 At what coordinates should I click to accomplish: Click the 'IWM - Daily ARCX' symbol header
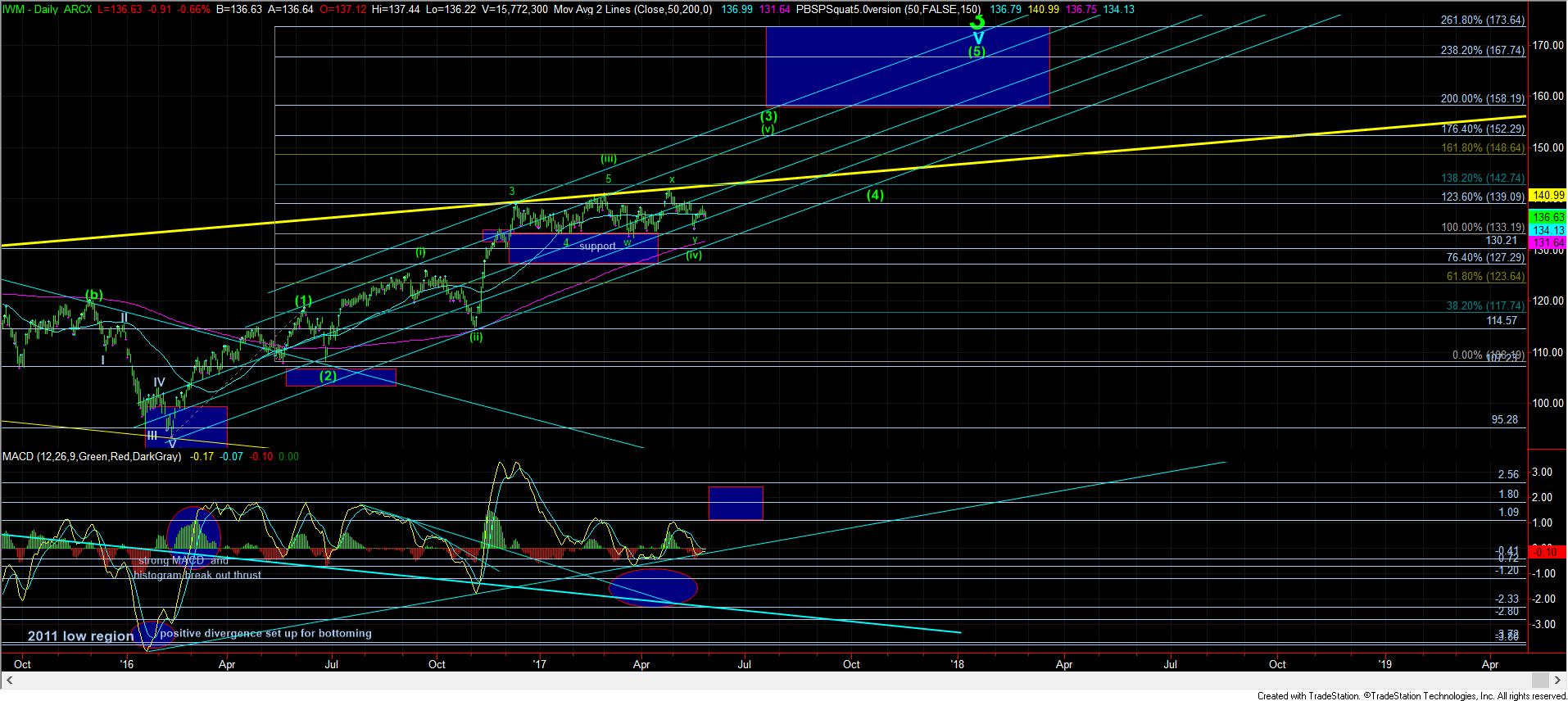pyautogui.click(x=48, y=6)
